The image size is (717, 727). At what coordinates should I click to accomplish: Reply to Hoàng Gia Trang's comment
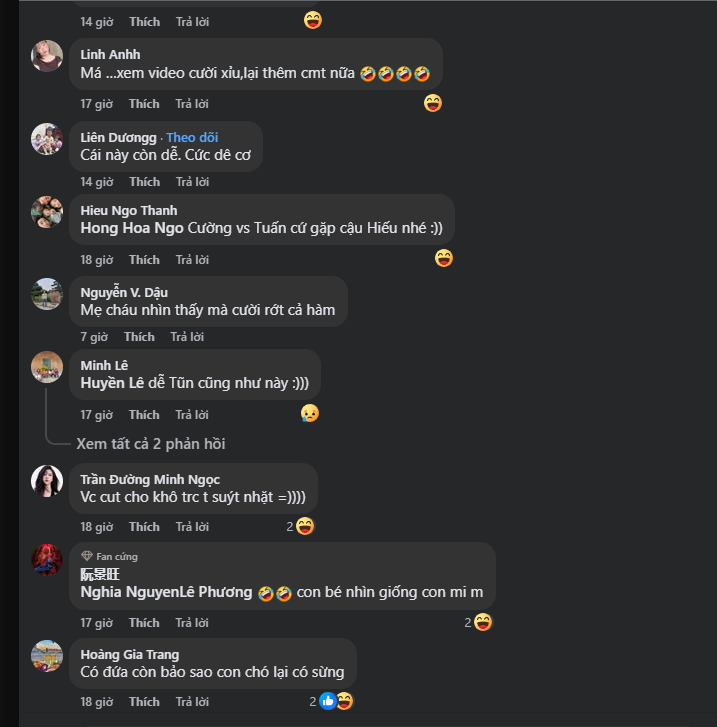192,701
